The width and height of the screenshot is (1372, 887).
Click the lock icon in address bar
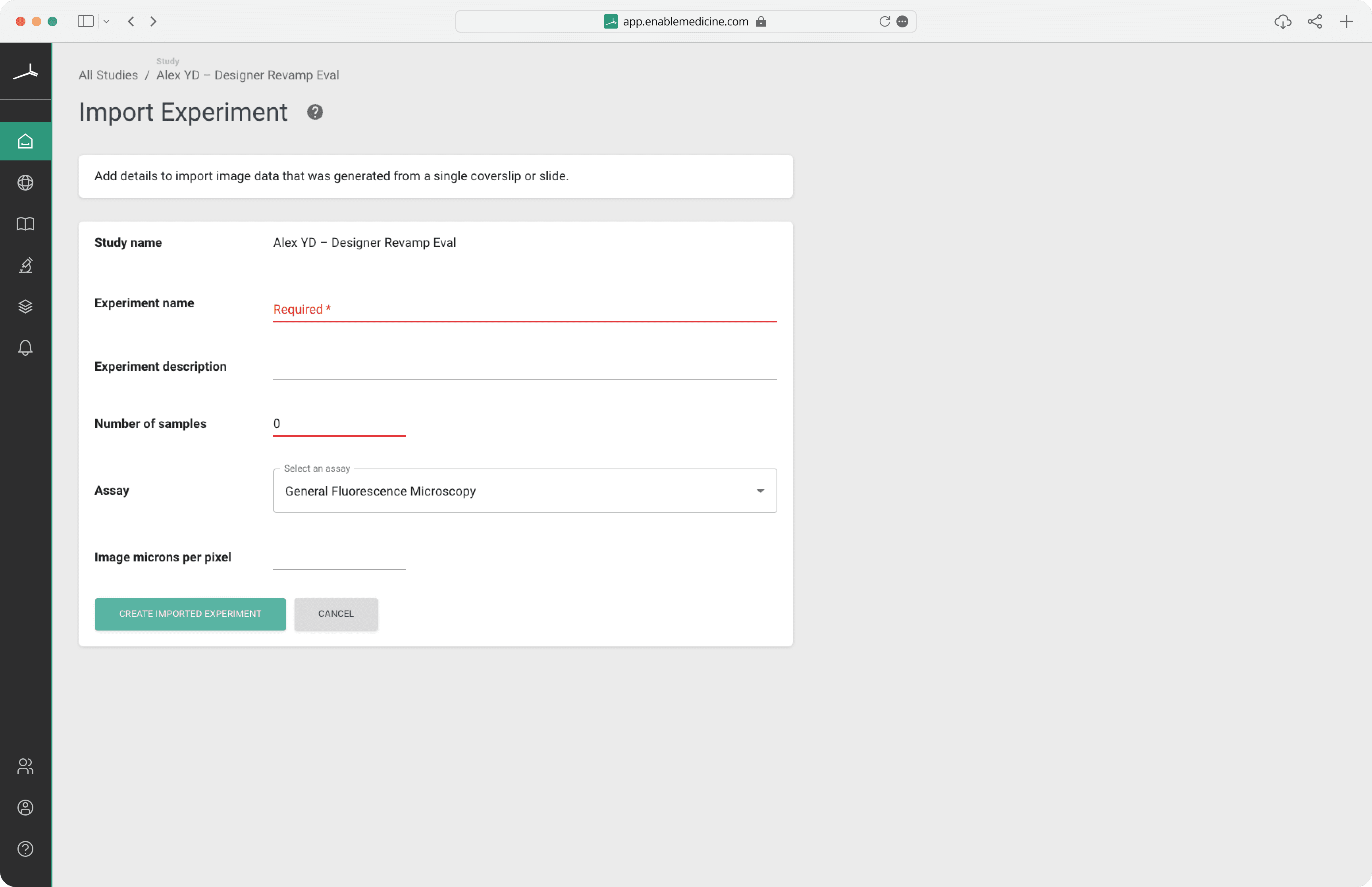coord(761,21)
